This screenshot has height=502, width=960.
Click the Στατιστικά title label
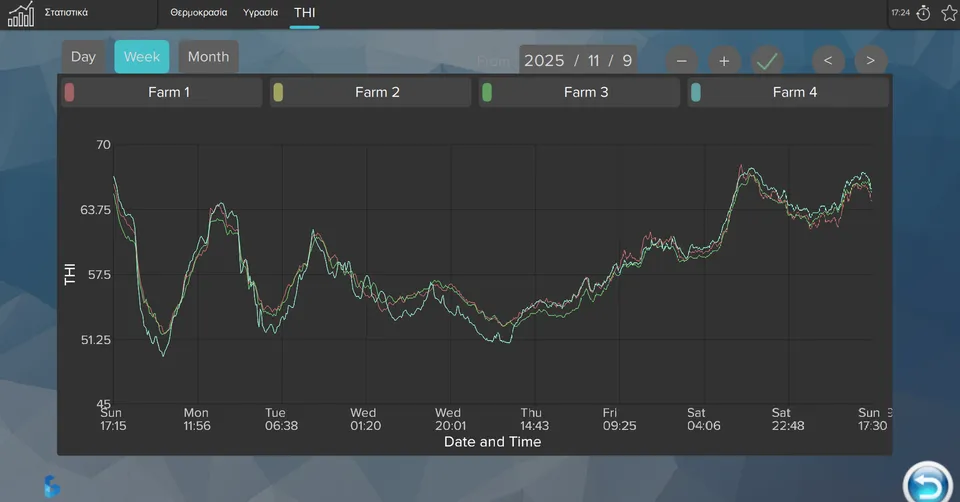pyautogui.click(x=66, y=12)
